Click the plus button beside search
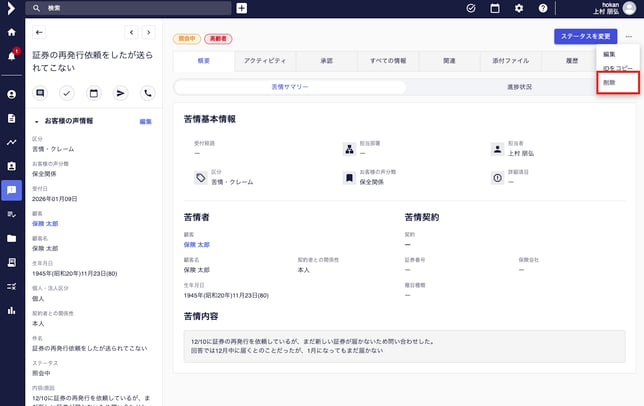The width and height of the screenshot is (644, 406). tap(241, 8)
